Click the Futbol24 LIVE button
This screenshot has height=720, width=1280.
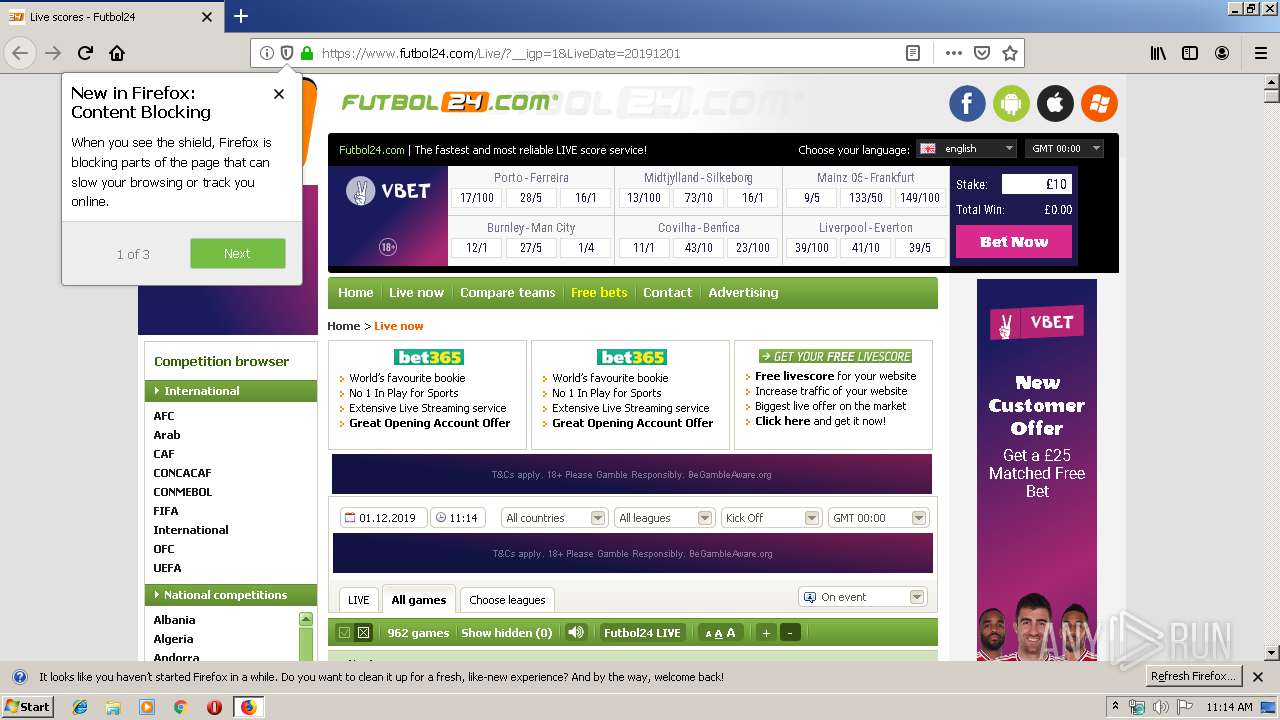[642, 633]
